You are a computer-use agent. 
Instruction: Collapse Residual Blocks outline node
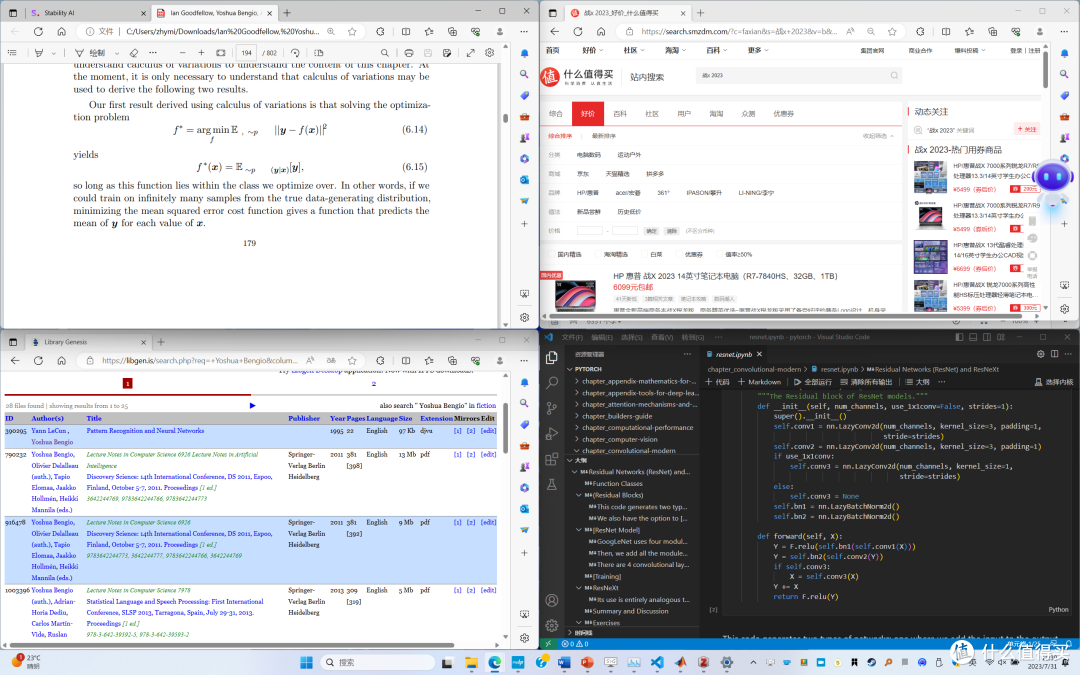click(x=579, y=495)
